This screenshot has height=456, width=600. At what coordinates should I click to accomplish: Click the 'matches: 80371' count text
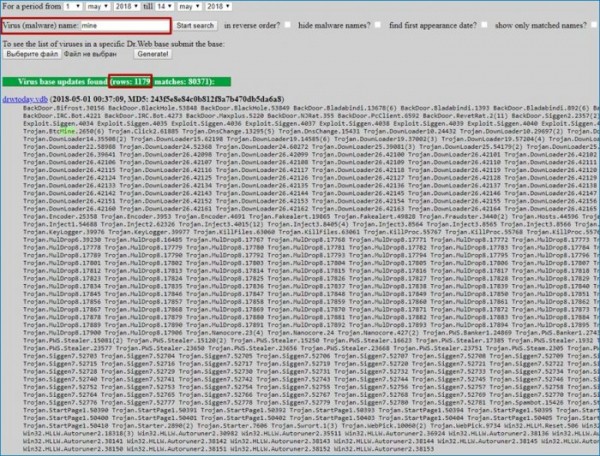click(184, 81)
